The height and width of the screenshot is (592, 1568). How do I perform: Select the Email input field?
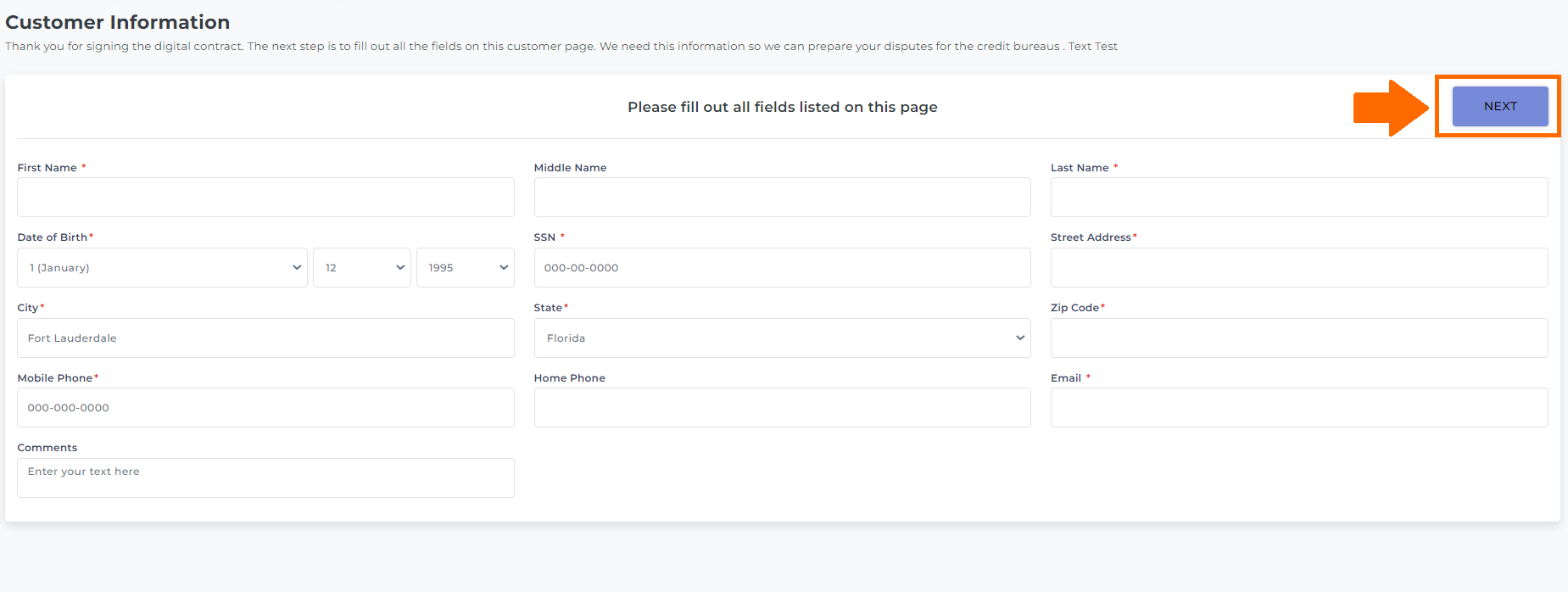pos(1298,407)
